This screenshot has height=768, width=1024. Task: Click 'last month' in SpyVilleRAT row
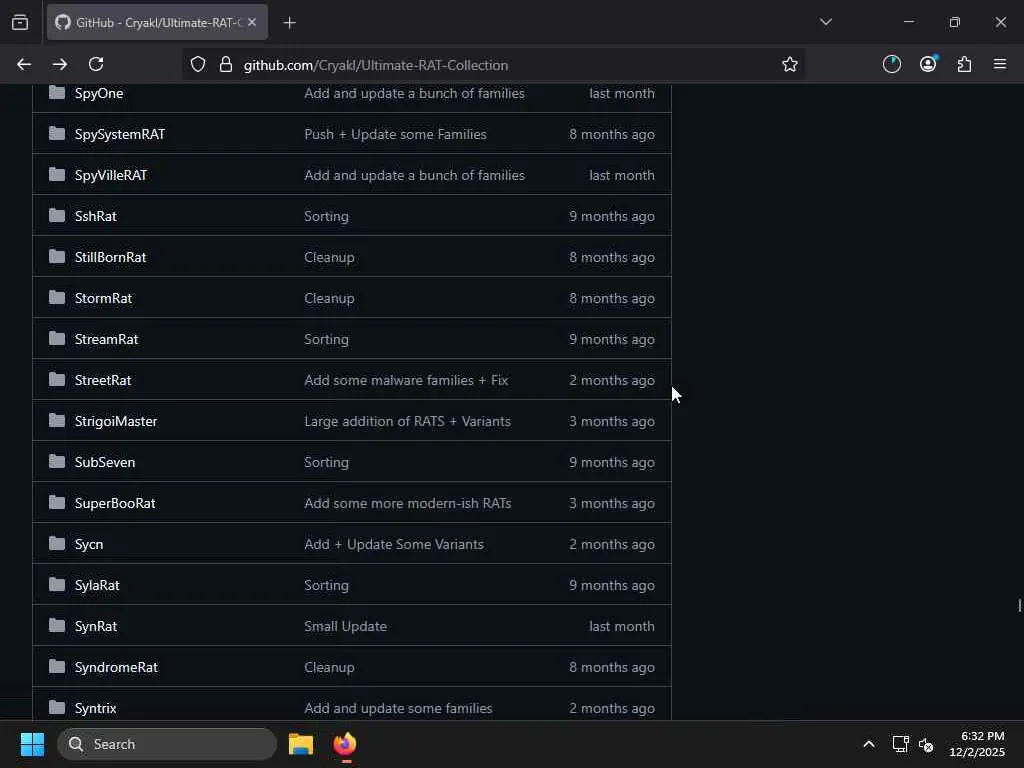(622, 176)
